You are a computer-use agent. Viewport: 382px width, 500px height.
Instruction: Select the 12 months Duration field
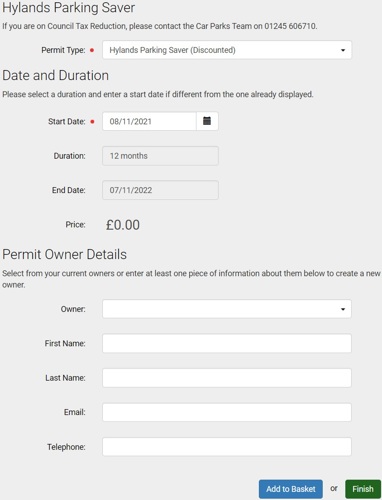click(x=160, y=156)
